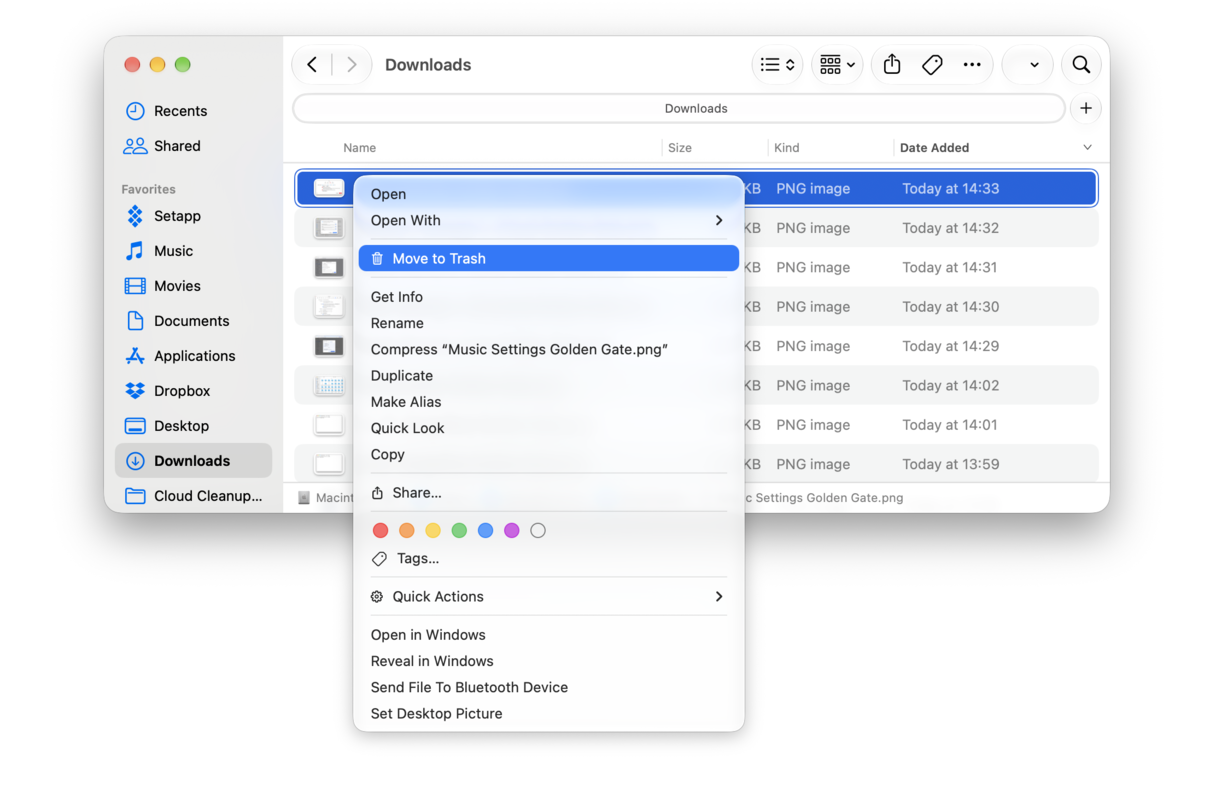Screen dimensions: 1216x806
Task: Choose Move to Trash in context menu
Action: click(548, 258)
